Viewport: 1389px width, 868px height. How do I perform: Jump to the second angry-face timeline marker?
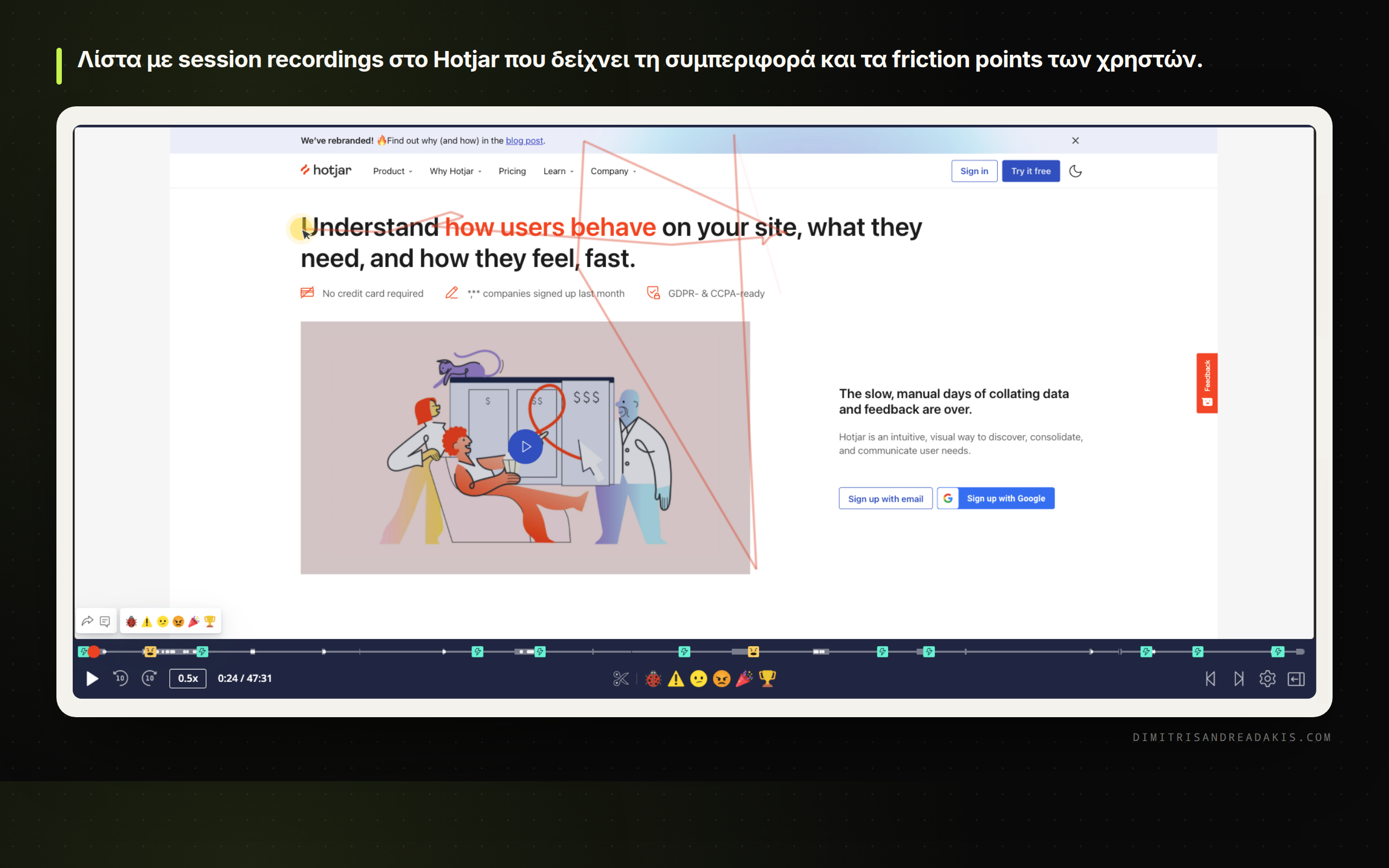pos(754,652)
